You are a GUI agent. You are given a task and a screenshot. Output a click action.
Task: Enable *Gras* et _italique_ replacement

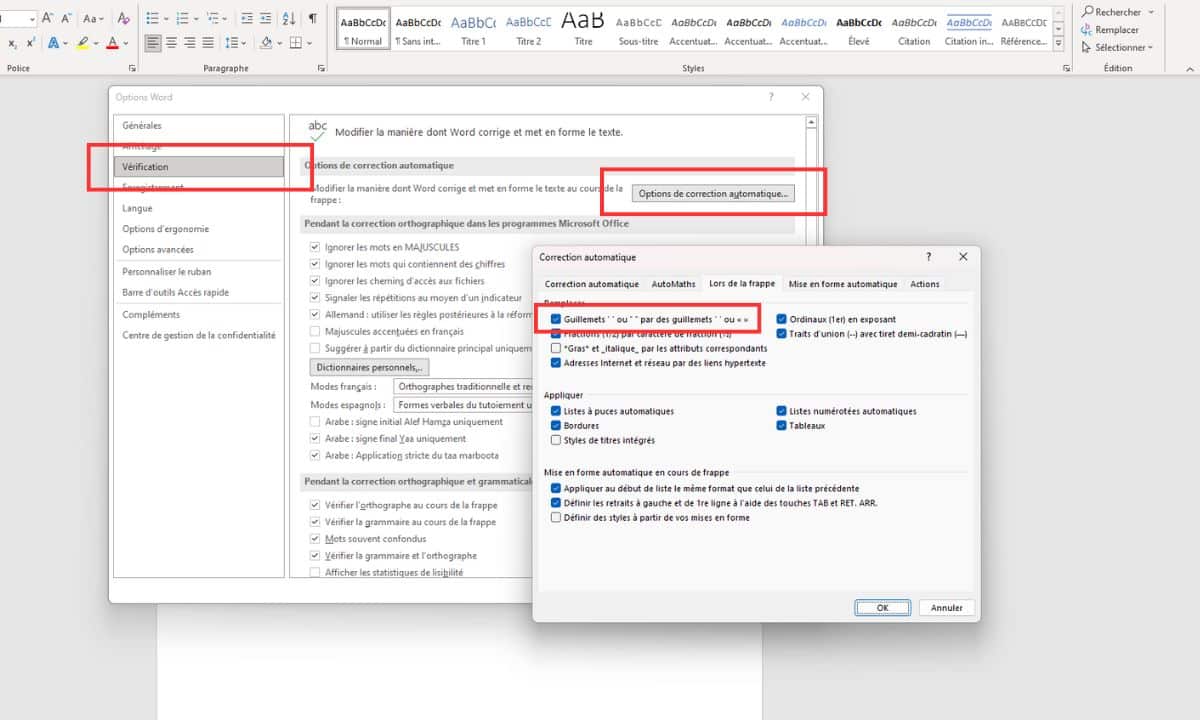[556, 348]
